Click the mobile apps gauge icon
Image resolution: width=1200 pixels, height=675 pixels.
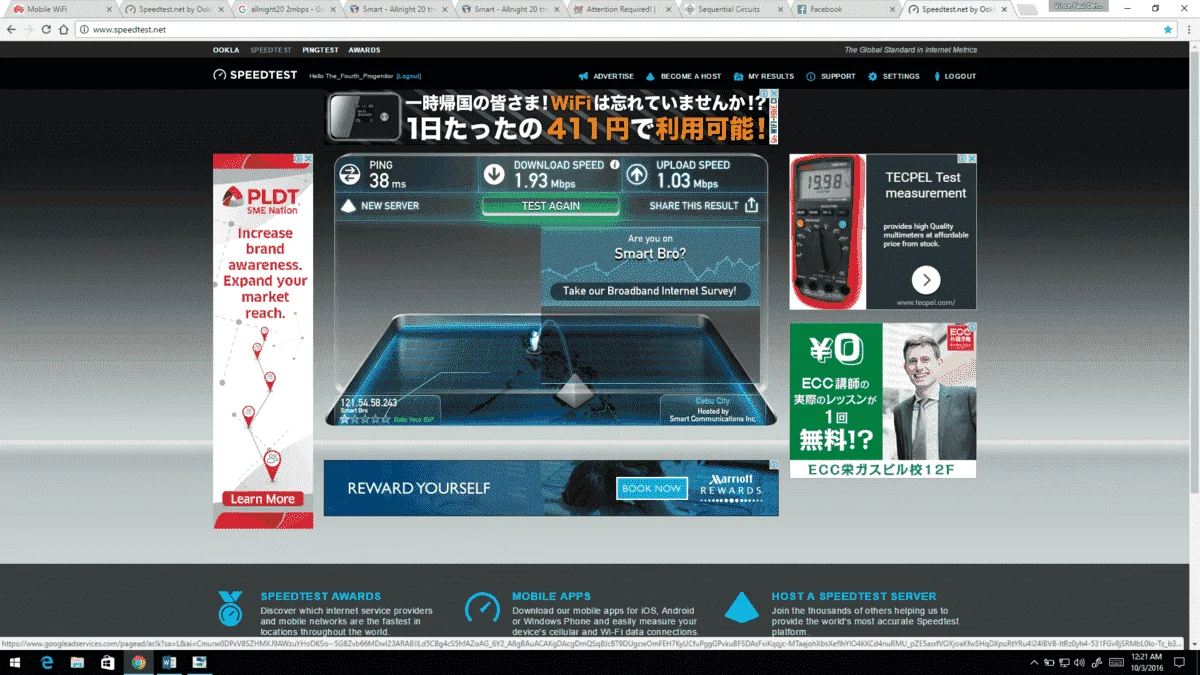pos(482,607)
